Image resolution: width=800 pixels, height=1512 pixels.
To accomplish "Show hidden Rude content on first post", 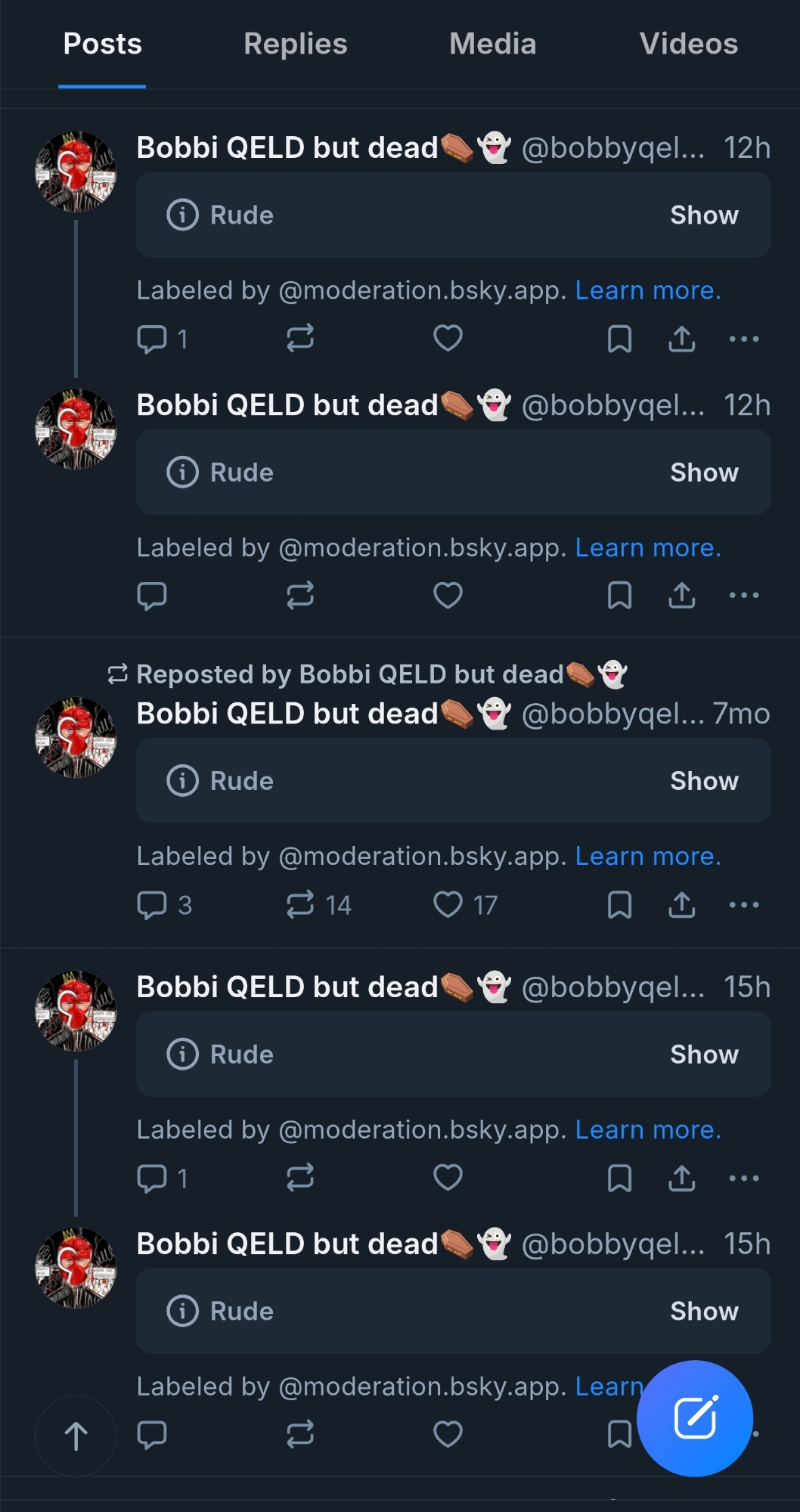I will point(703,215).
